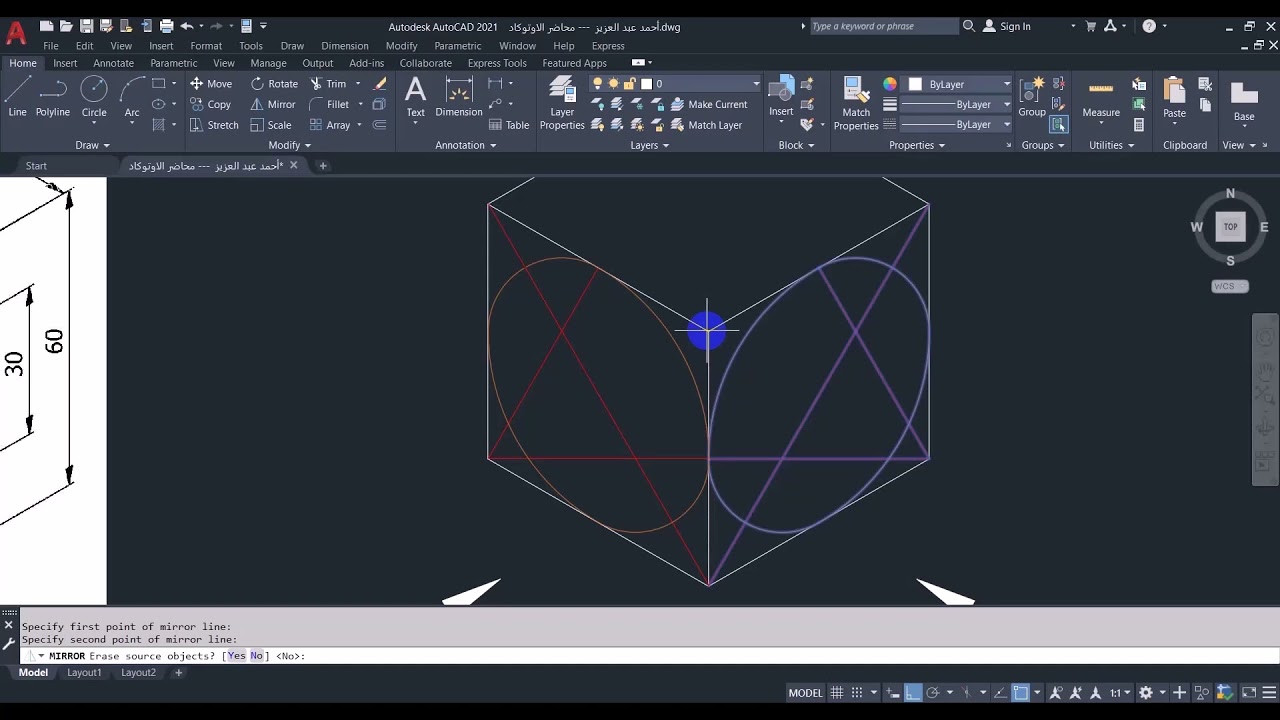Click in the keyword search field

pos(883,26)
